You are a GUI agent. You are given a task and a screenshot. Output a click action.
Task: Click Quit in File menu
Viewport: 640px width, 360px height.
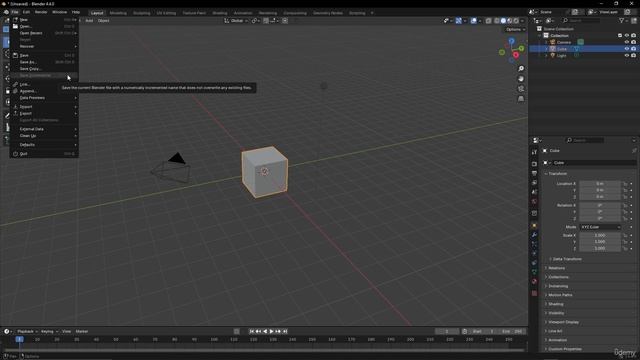click(x=44, y=154)
